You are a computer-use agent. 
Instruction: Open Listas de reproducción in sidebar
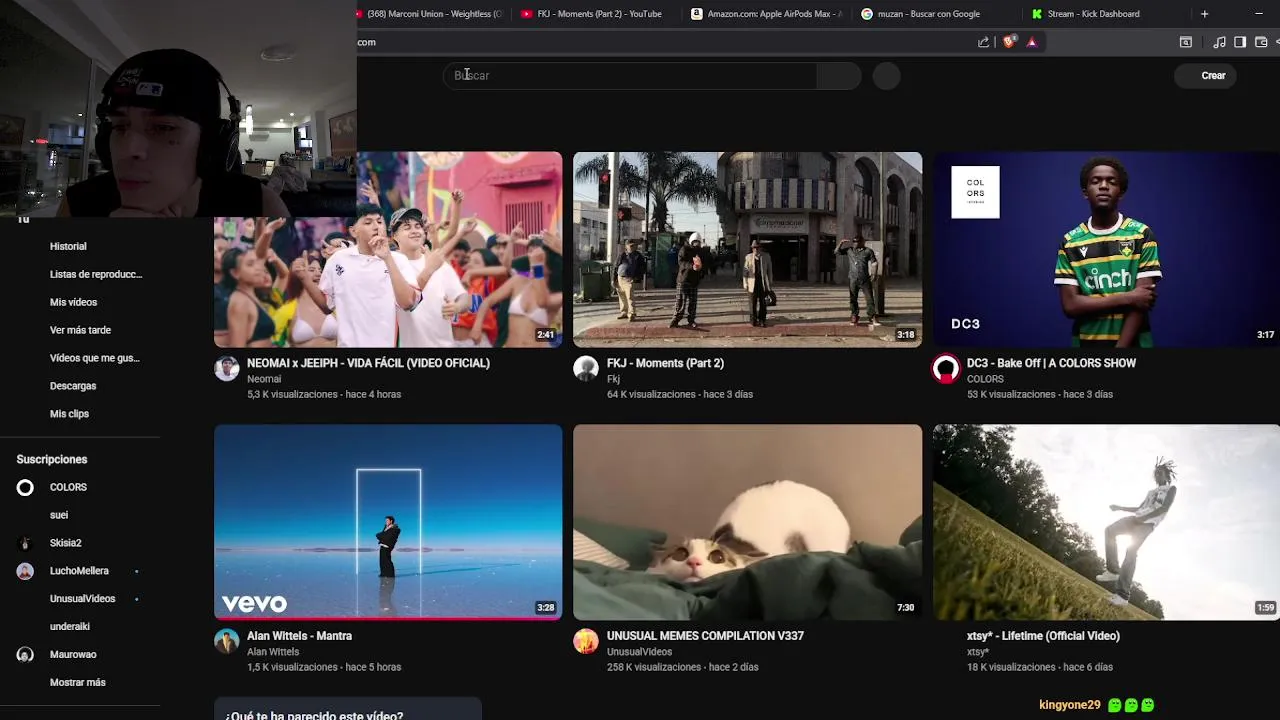point(96,274)
